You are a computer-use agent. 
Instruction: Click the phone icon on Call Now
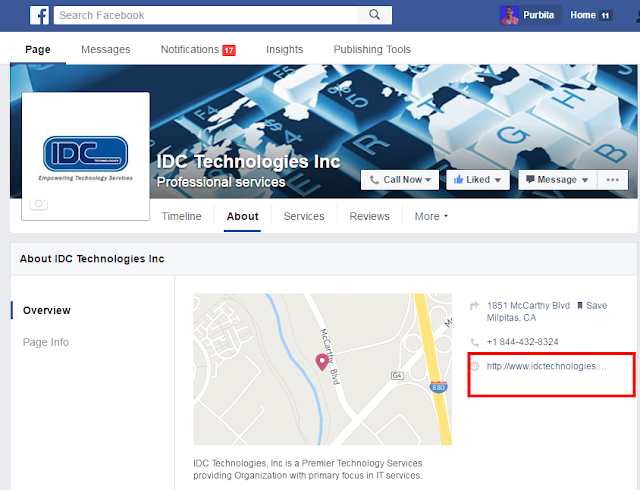pos(374,180)
